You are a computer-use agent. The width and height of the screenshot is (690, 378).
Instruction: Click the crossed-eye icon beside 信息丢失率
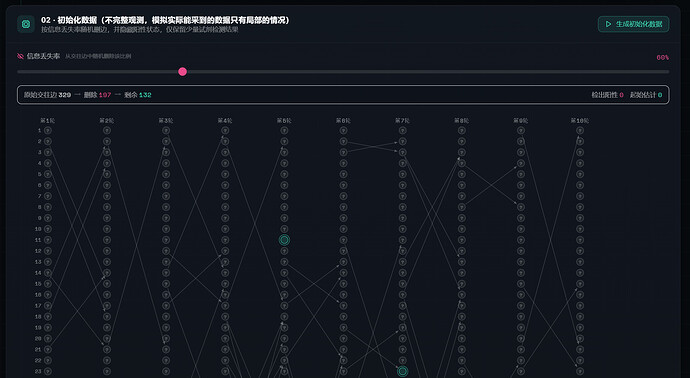[x=20, y=56]
